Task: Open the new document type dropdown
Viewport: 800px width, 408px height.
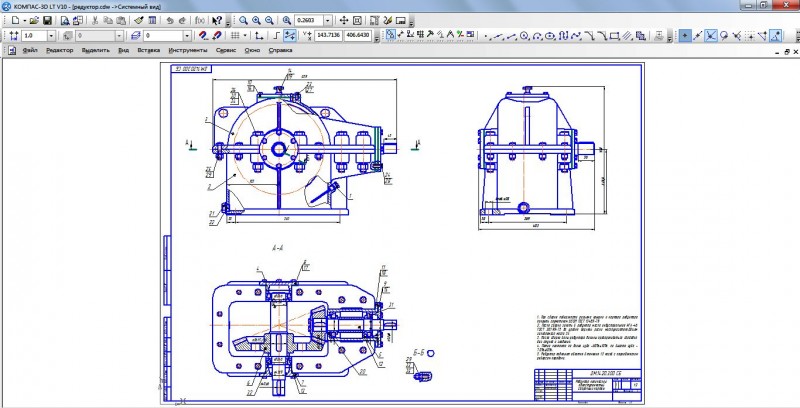Action: point(24,20)
